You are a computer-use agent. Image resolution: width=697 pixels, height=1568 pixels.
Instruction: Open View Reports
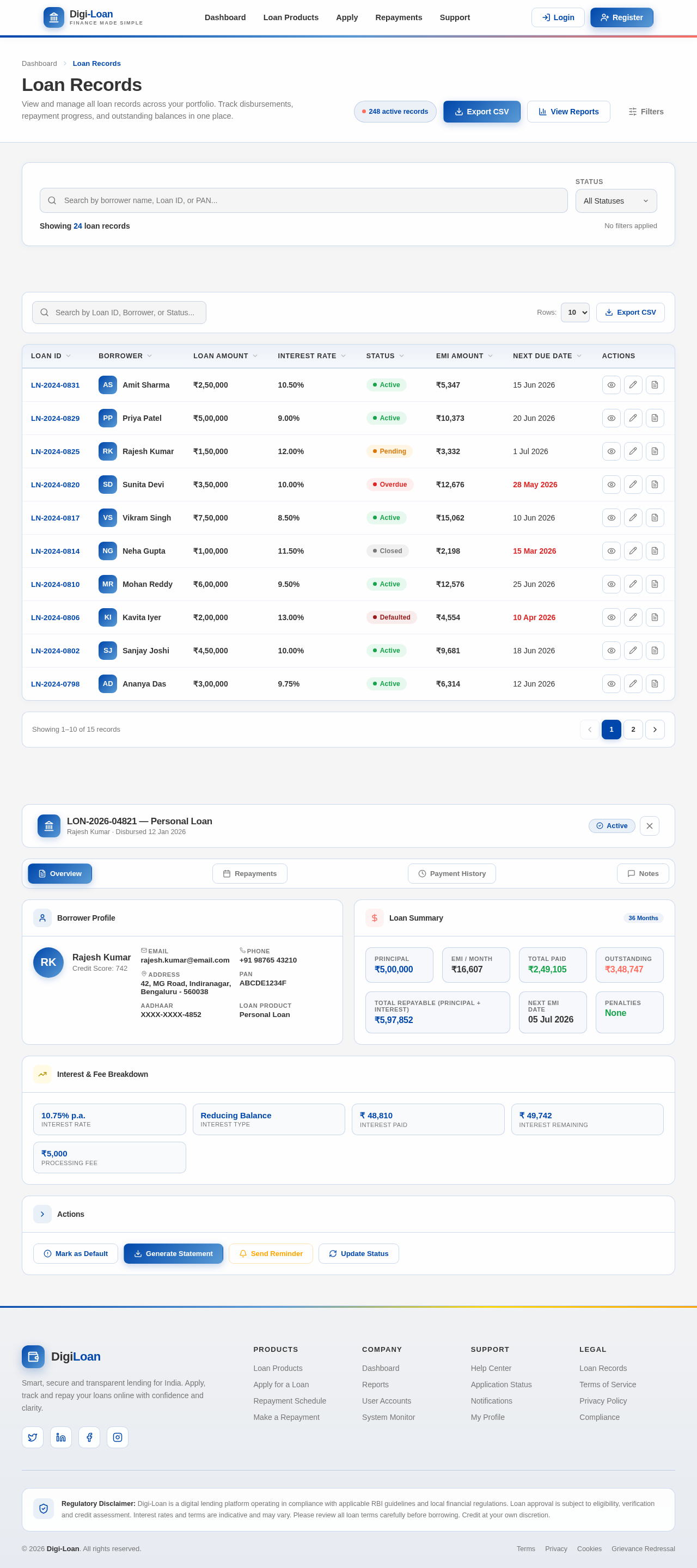[x=568, y=112]
